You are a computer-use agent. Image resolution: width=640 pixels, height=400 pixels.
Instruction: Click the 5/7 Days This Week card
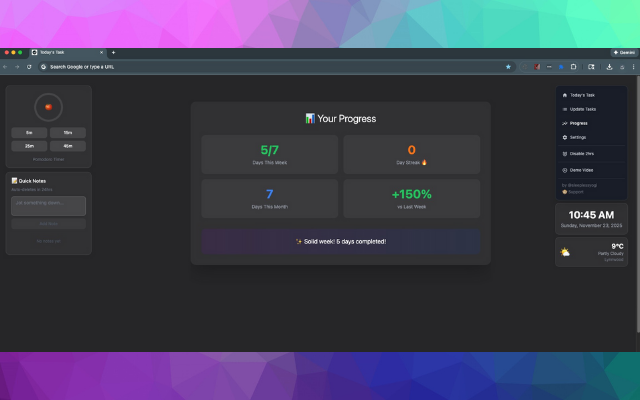(269, 154)
